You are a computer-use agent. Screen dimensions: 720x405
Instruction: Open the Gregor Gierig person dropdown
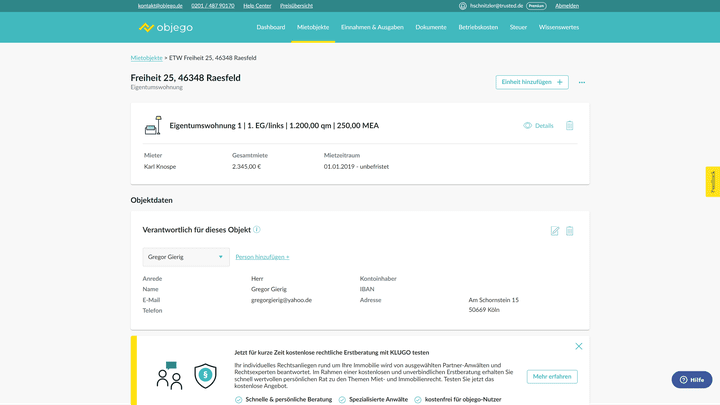(187, 257)
